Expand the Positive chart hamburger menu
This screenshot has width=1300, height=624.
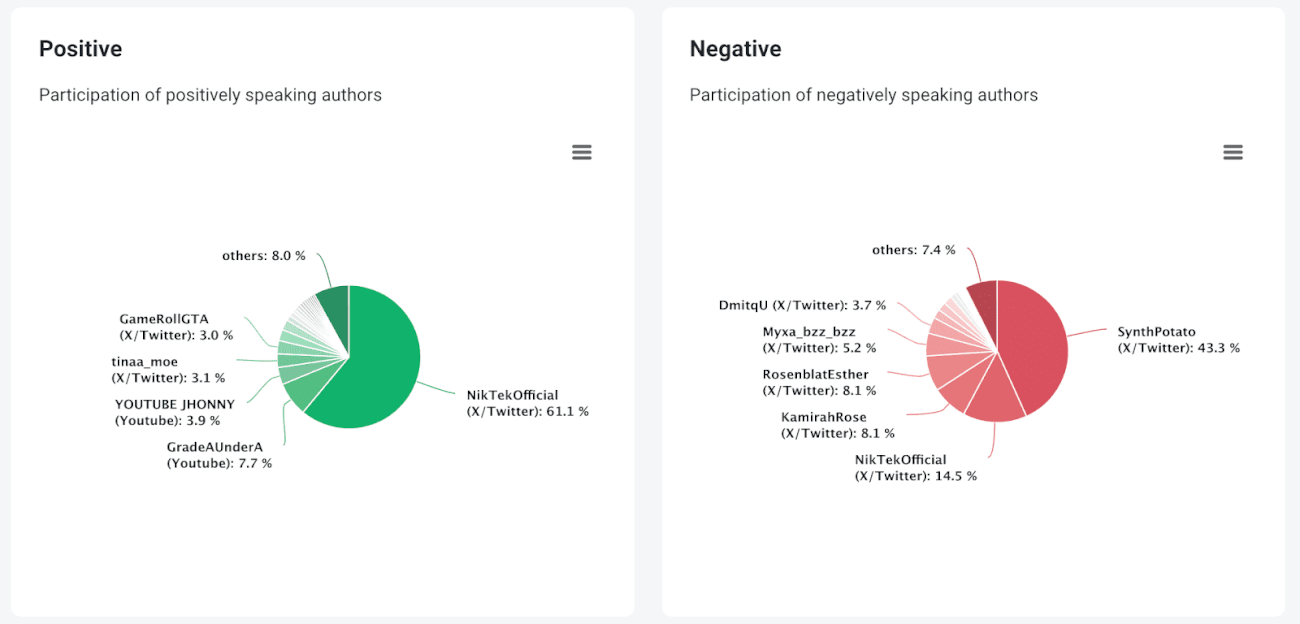582,151
